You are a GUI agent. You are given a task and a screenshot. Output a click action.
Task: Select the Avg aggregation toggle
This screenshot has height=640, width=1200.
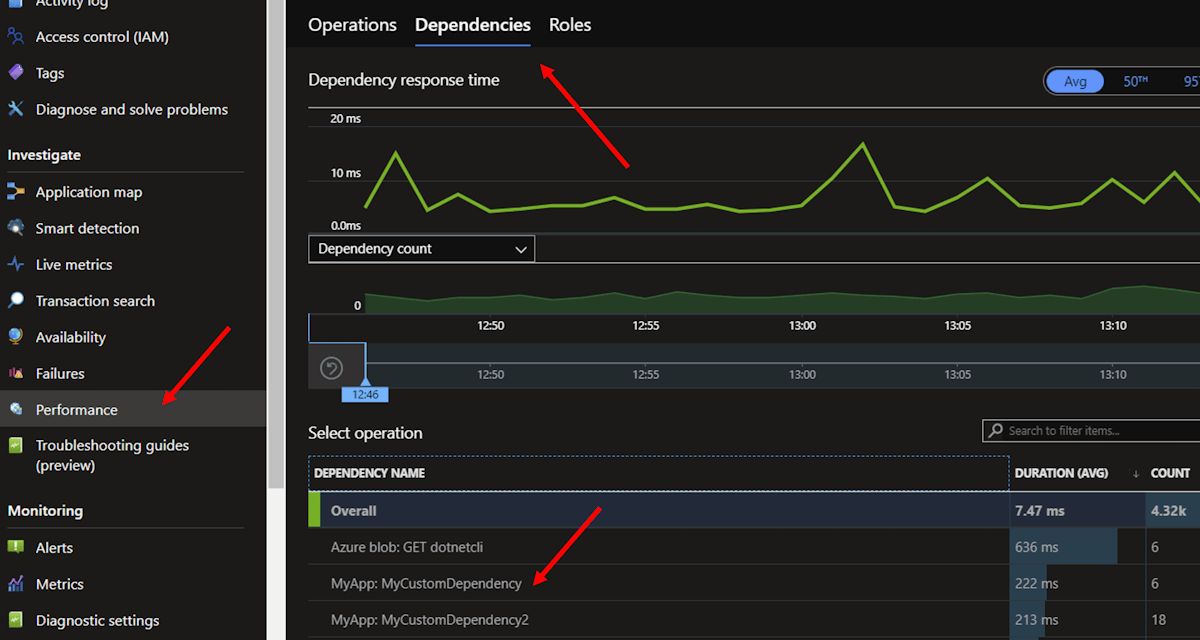[1075, 81]
